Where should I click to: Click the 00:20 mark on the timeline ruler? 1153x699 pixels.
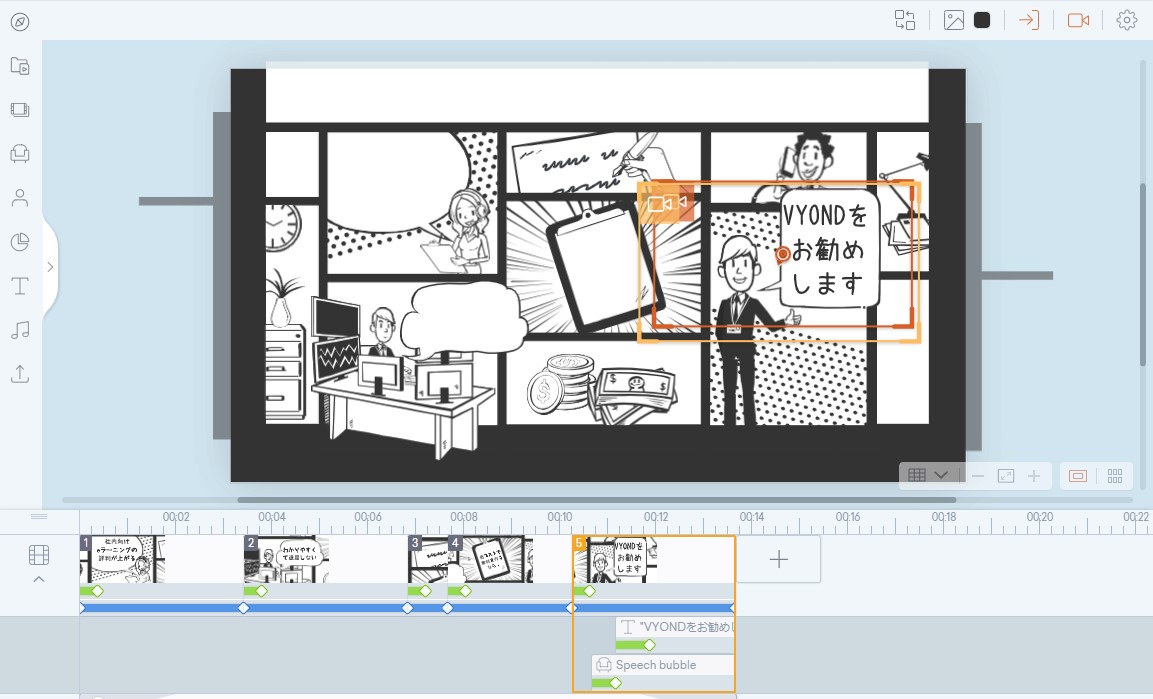1040,517
